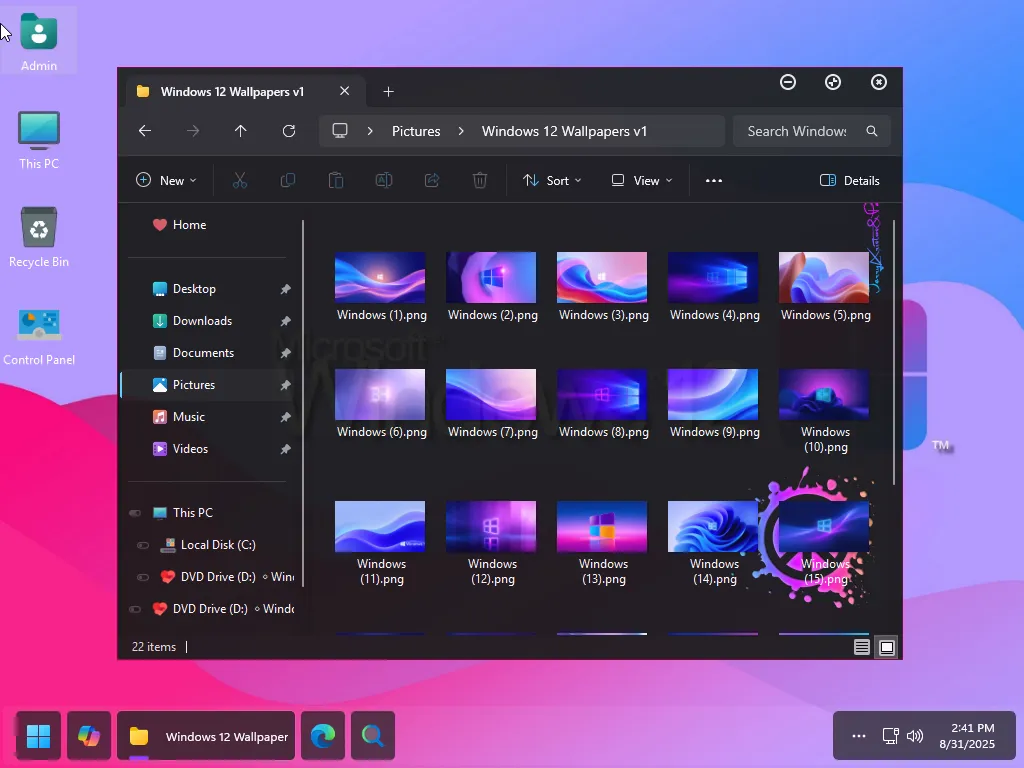1024x768 pixels.
Task: Click the Paste clipboard icon
Action: pyautogui.click(x=336, y=180)
